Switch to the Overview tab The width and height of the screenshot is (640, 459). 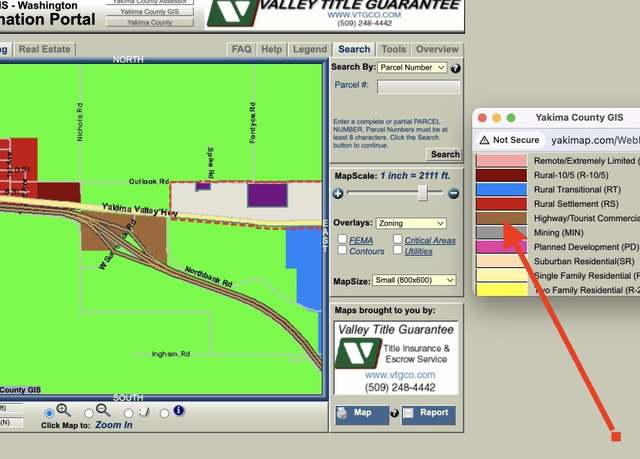click(437, 49)
